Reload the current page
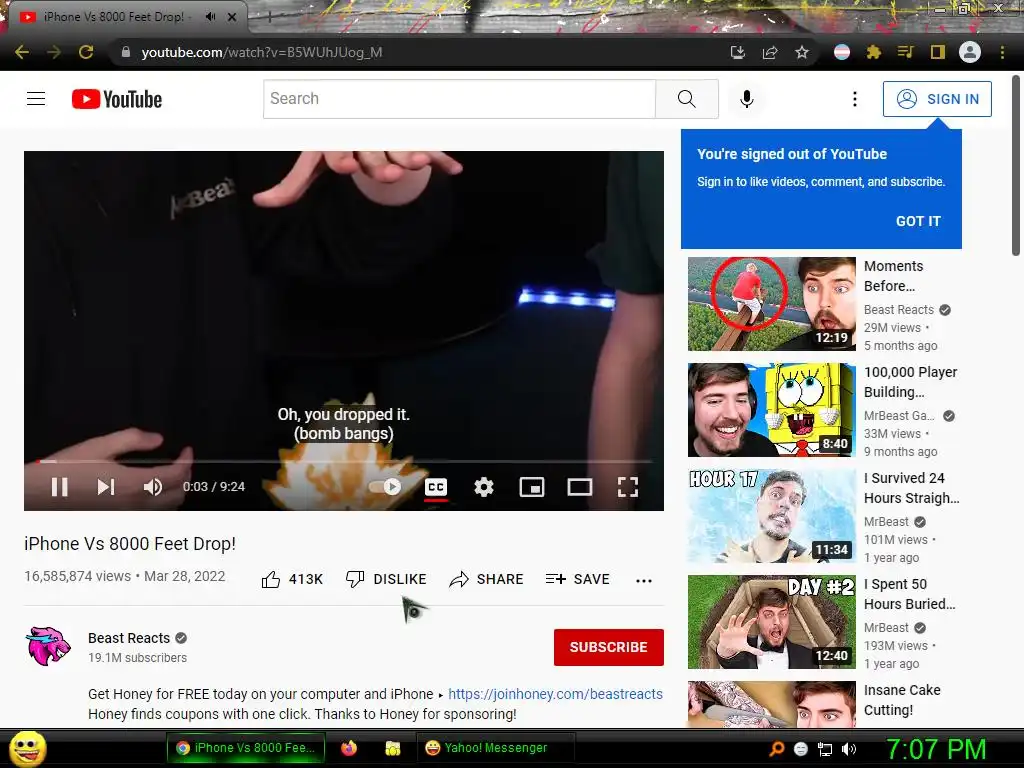 [x=86, y=52]
